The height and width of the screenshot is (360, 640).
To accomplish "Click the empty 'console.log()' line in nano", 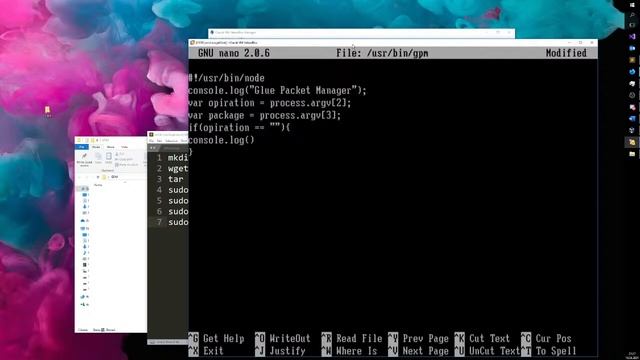I will tap(222, 140).
